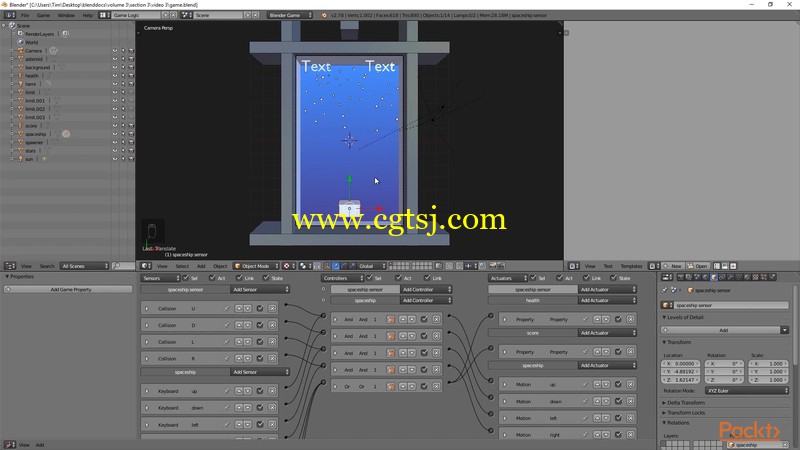Expand the Delta Transform panel

coord(686,403)
